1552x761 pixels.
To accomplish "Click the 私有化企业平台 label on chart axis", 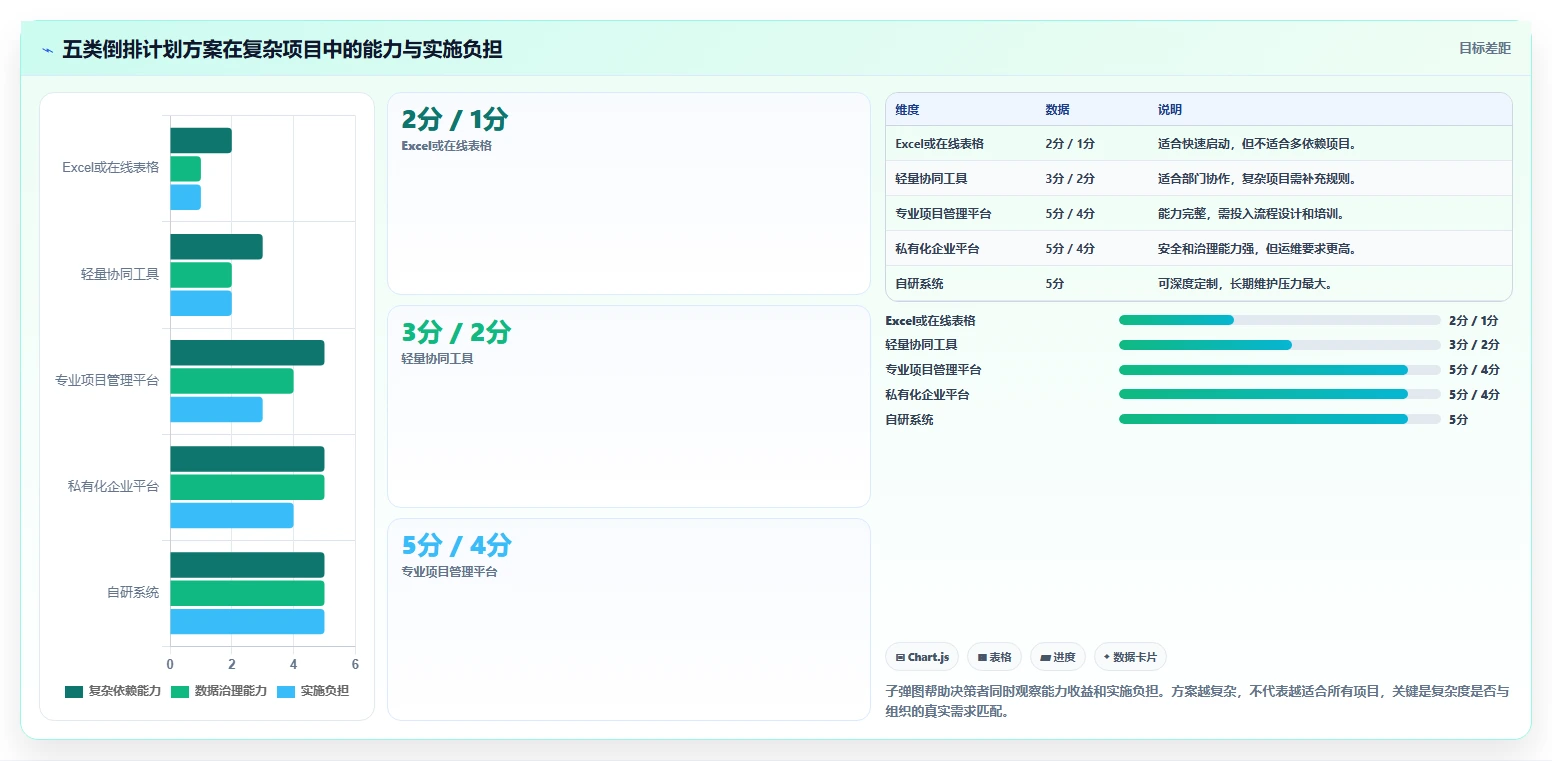I will (114, 487).
